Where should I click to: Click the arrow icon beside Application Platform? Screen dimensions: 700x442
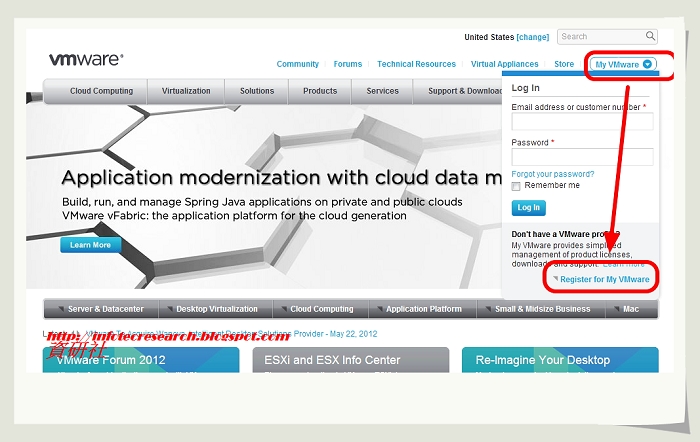click(380, 309)
